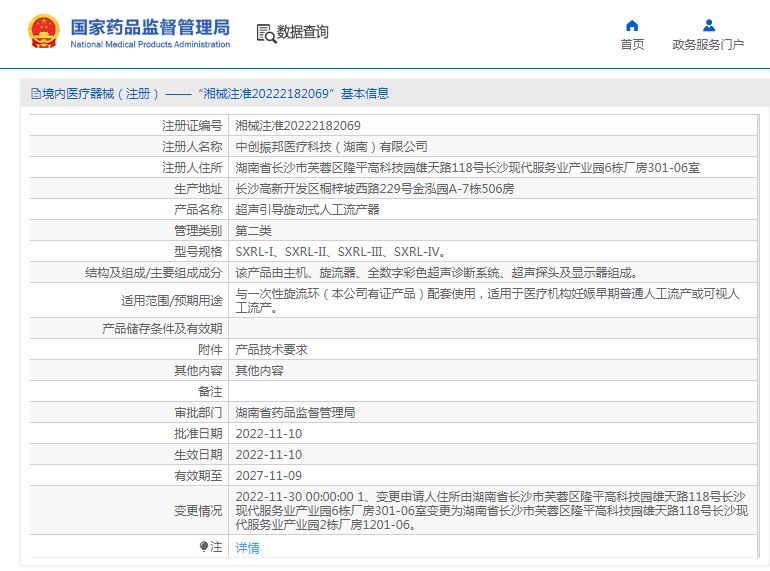Click the 其他内容 row label
Image resolution: width=770 pixels, height=571 pixels.
pyautogui.click(x=198, y=371)
